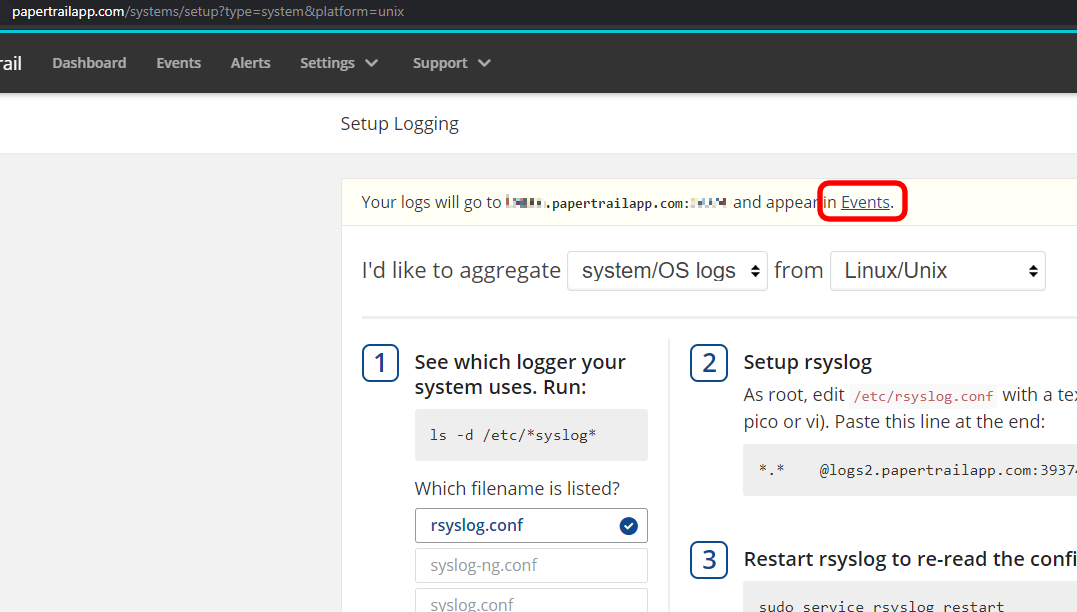Viewport: 1077px width, 612px height.
Task: Expand the Settings menu
Action: pos(339,63)
